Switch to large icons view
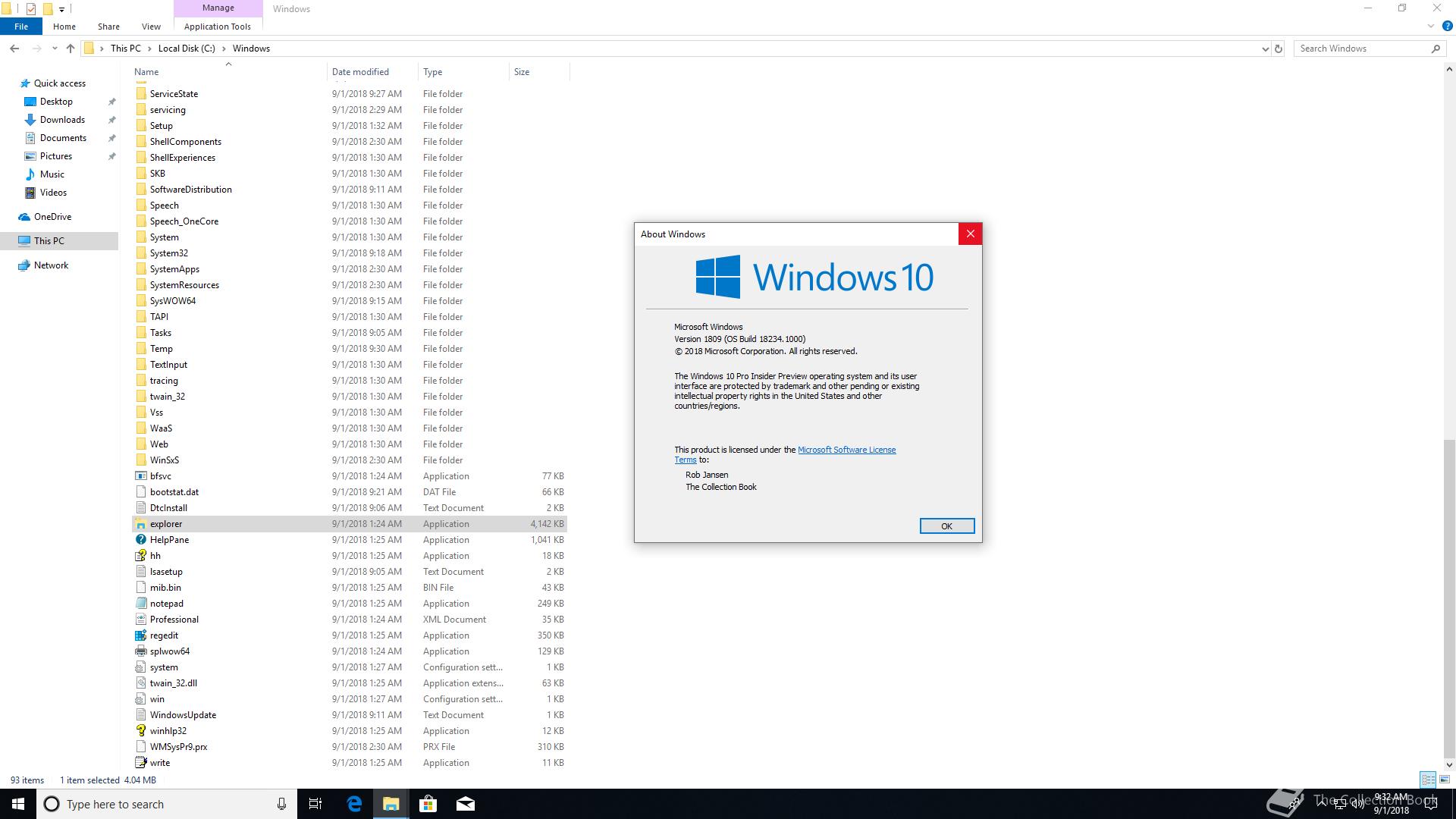This screenshot has width=1456, height=819. [x=1445, y=780]
